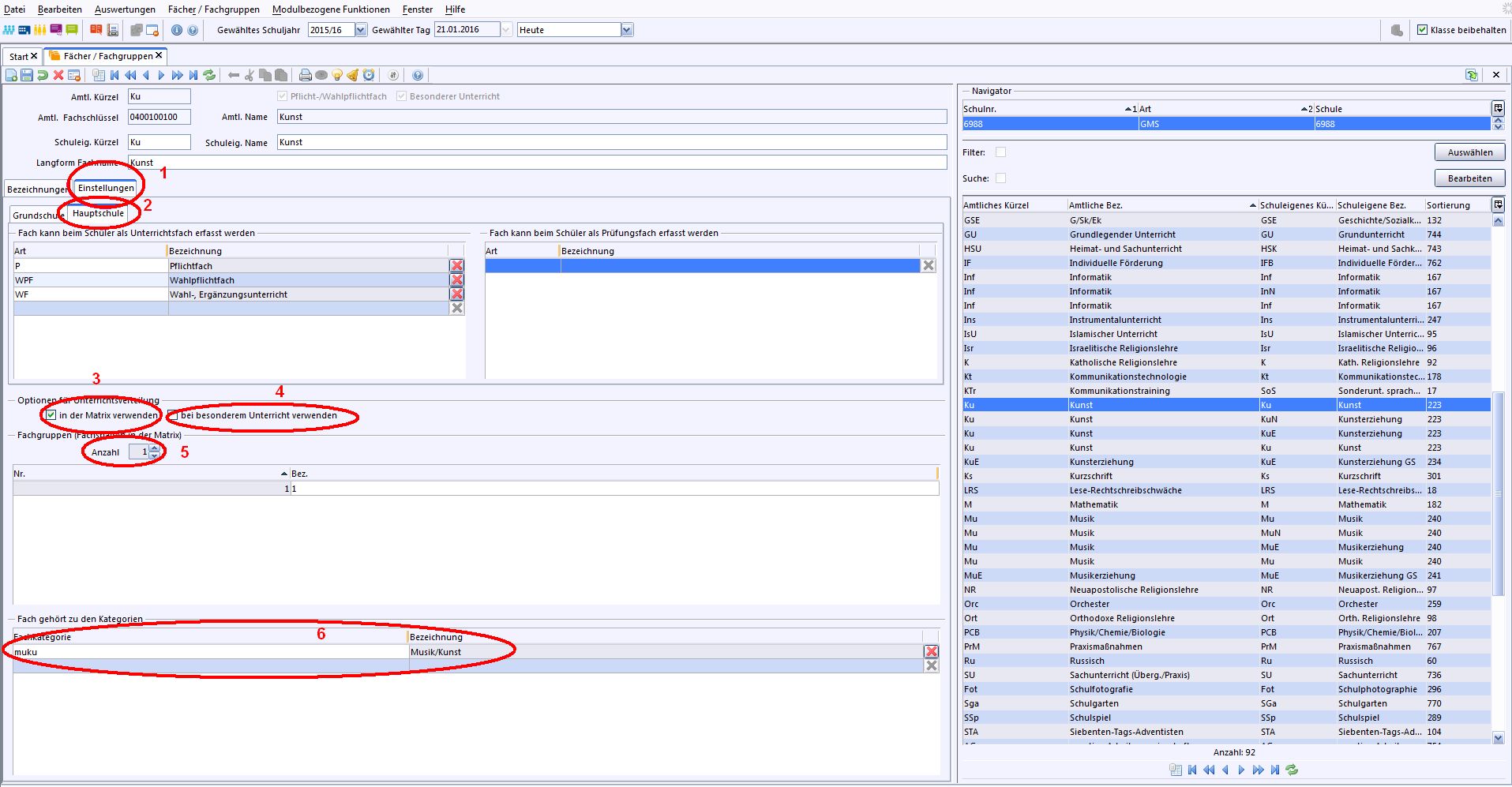Go to first record in Navigator footer
The image size is (1512, 787).
click(1192, 770)
